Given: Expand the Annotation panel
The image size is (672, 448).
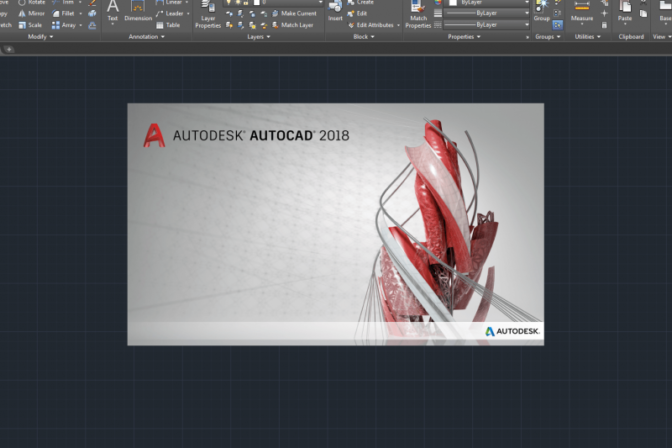Looking at the screenshot, I should click(147, 37).
